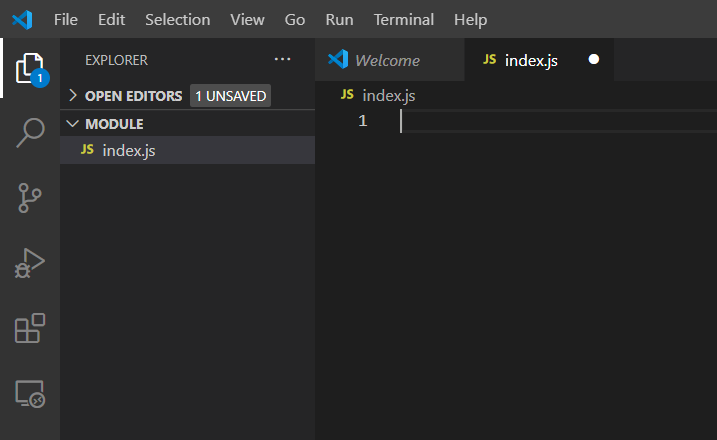The height and width of the screenshot is (440, 717).
Task: Select the index.js editor tab
Action: click(531, 60)
